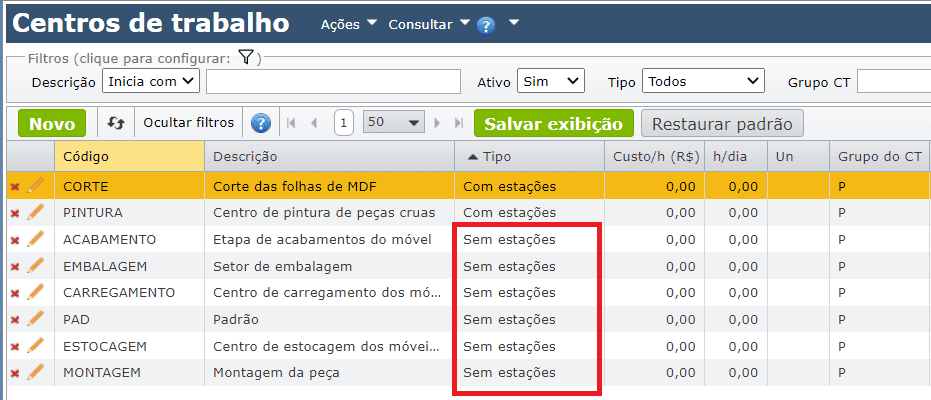Viewport: 931px width, 400px height.
Task: Go to the next page arrow
Action: (x=436, y=123)
